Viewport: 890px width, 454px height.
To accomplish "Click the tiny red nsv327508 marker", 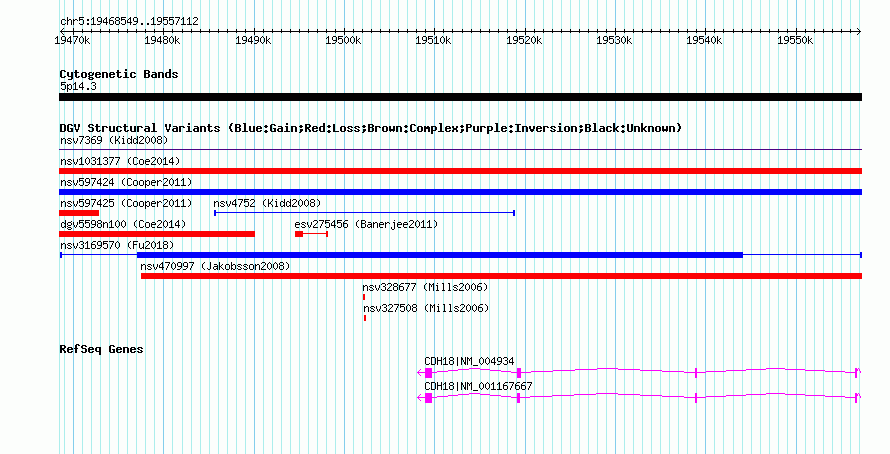I will [x=365, y=318].
